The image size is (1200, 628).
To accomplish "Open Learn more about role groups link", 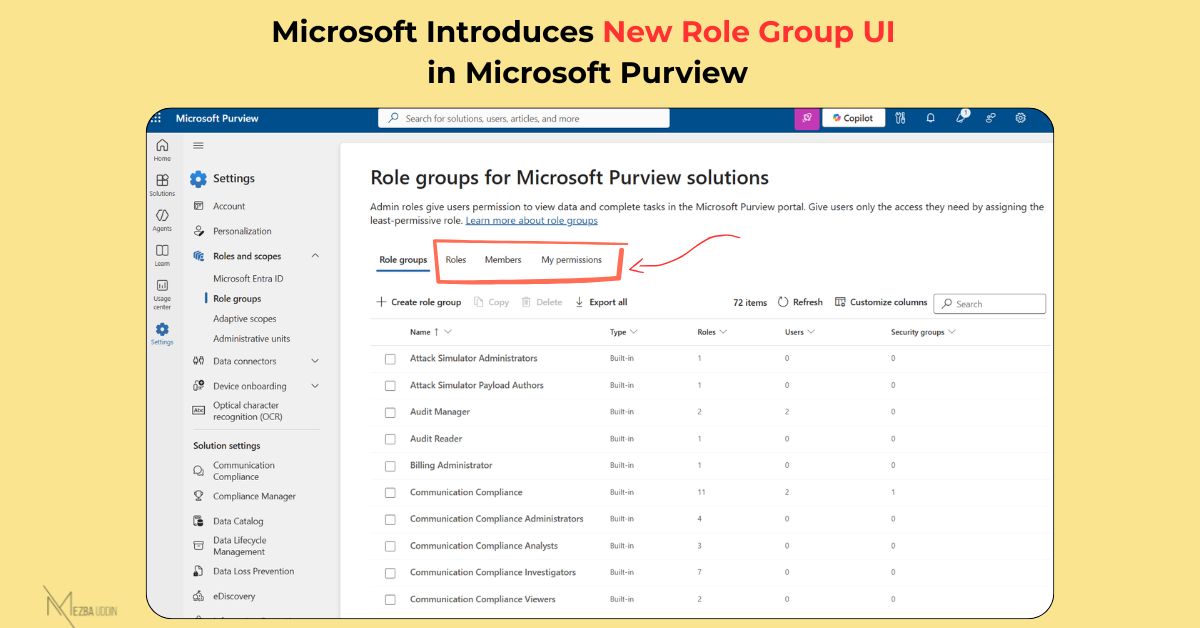I will tap(531, 220).
